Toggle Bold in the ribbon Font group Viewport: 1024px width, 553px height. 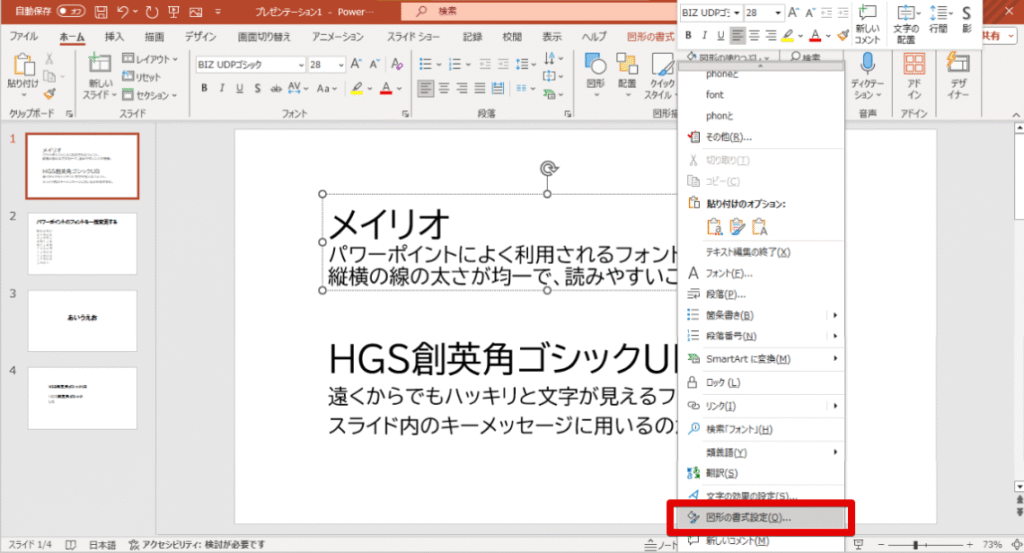point(204,88)
